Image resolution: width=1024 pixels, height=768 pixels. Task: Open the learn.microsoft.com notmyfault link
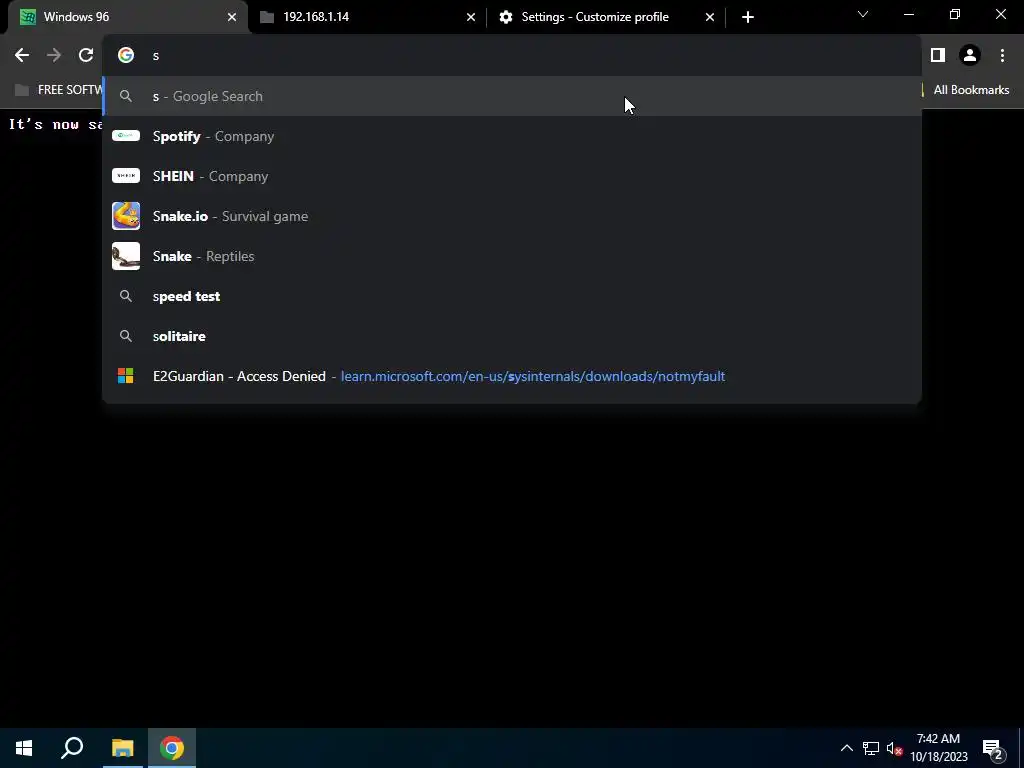click(533, 376)
